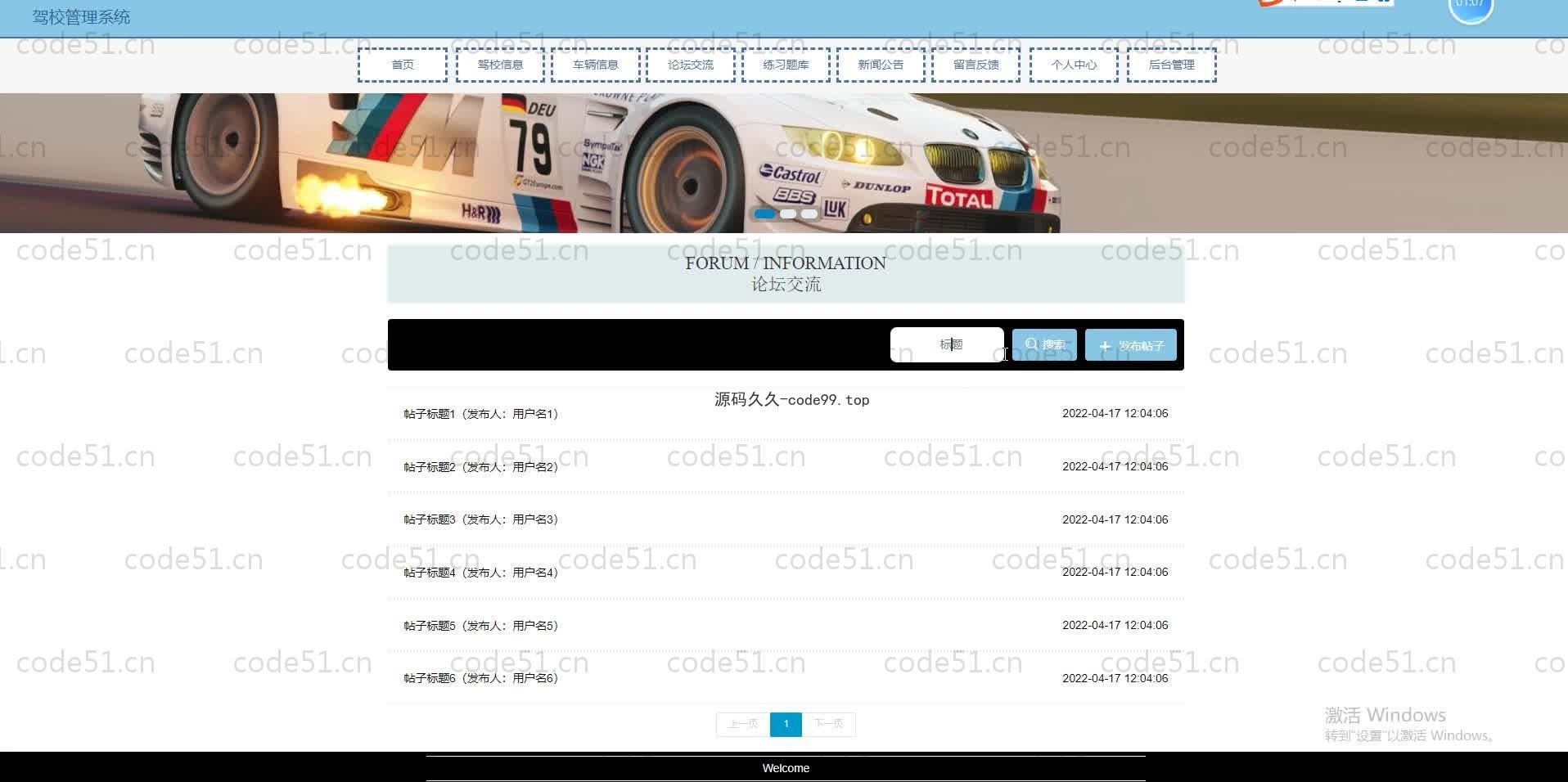Screen dimensions: 1568x782
Task: Click the race car banner image
Action: point(784,163)
